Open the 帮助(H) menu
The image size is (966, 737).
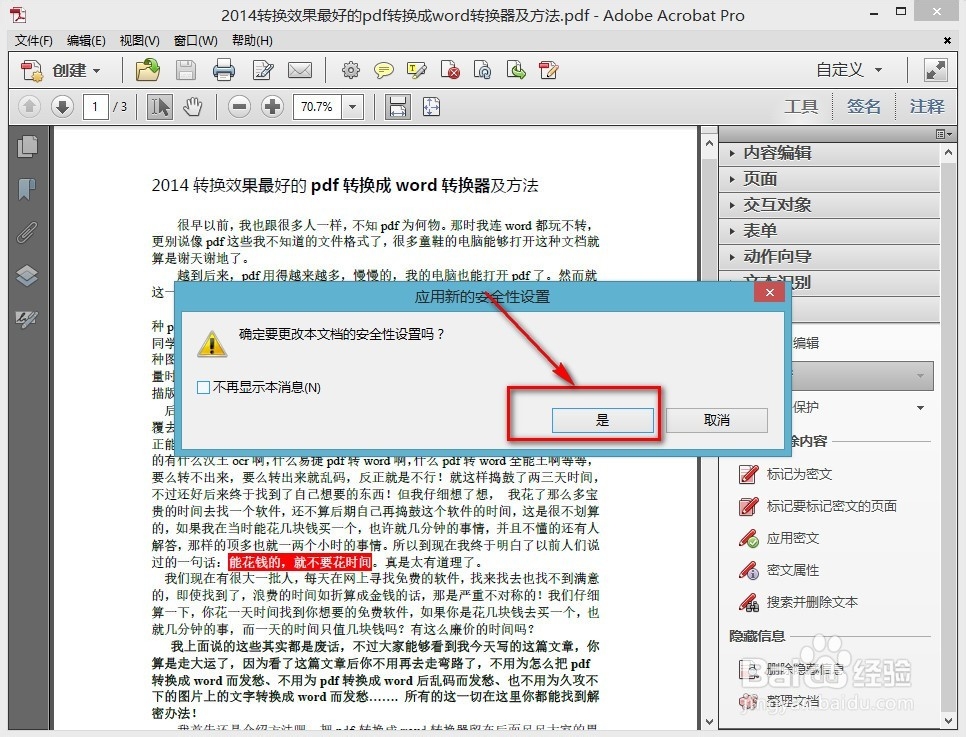coord(252,41)
